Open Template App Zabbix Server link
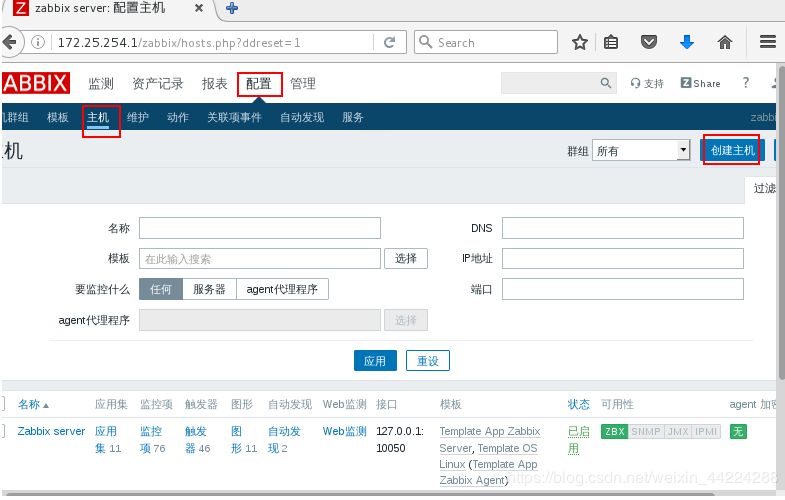The width and height of the screenshot is (785, 500). tap(490, 439)
